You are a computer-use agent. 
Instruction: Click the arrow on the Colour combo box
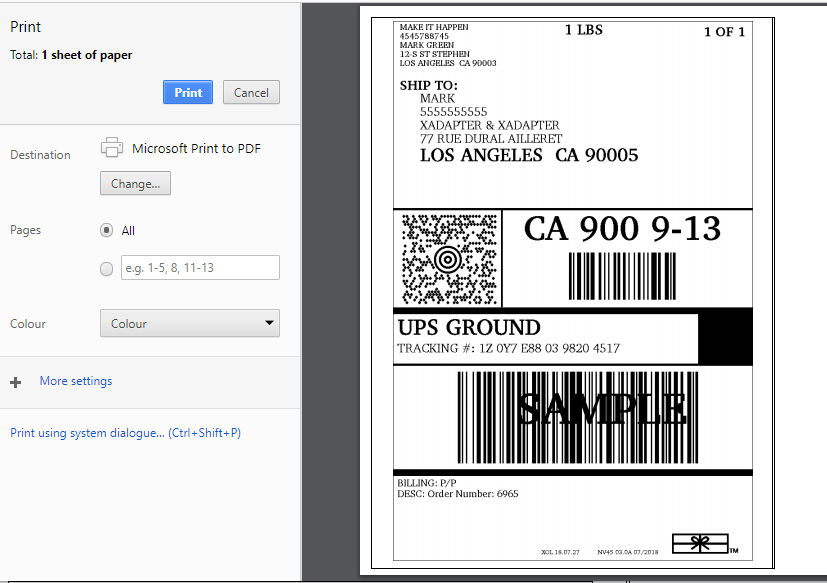tap(269, 323)
